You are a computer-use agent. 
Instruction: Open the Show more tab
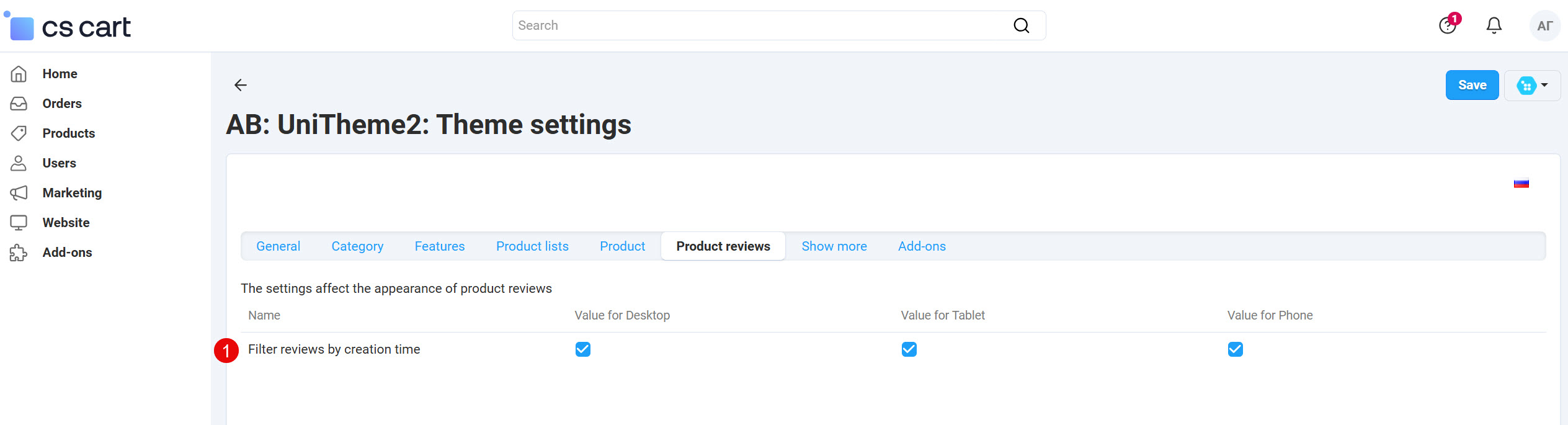(x=834, y=246)
